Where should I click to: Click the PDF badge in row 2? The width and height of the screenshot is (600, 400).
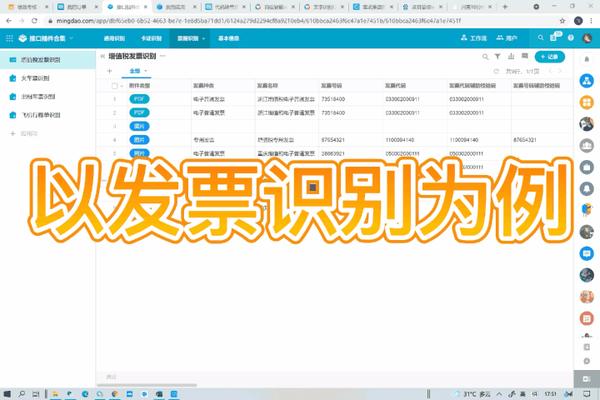(139, 113)
